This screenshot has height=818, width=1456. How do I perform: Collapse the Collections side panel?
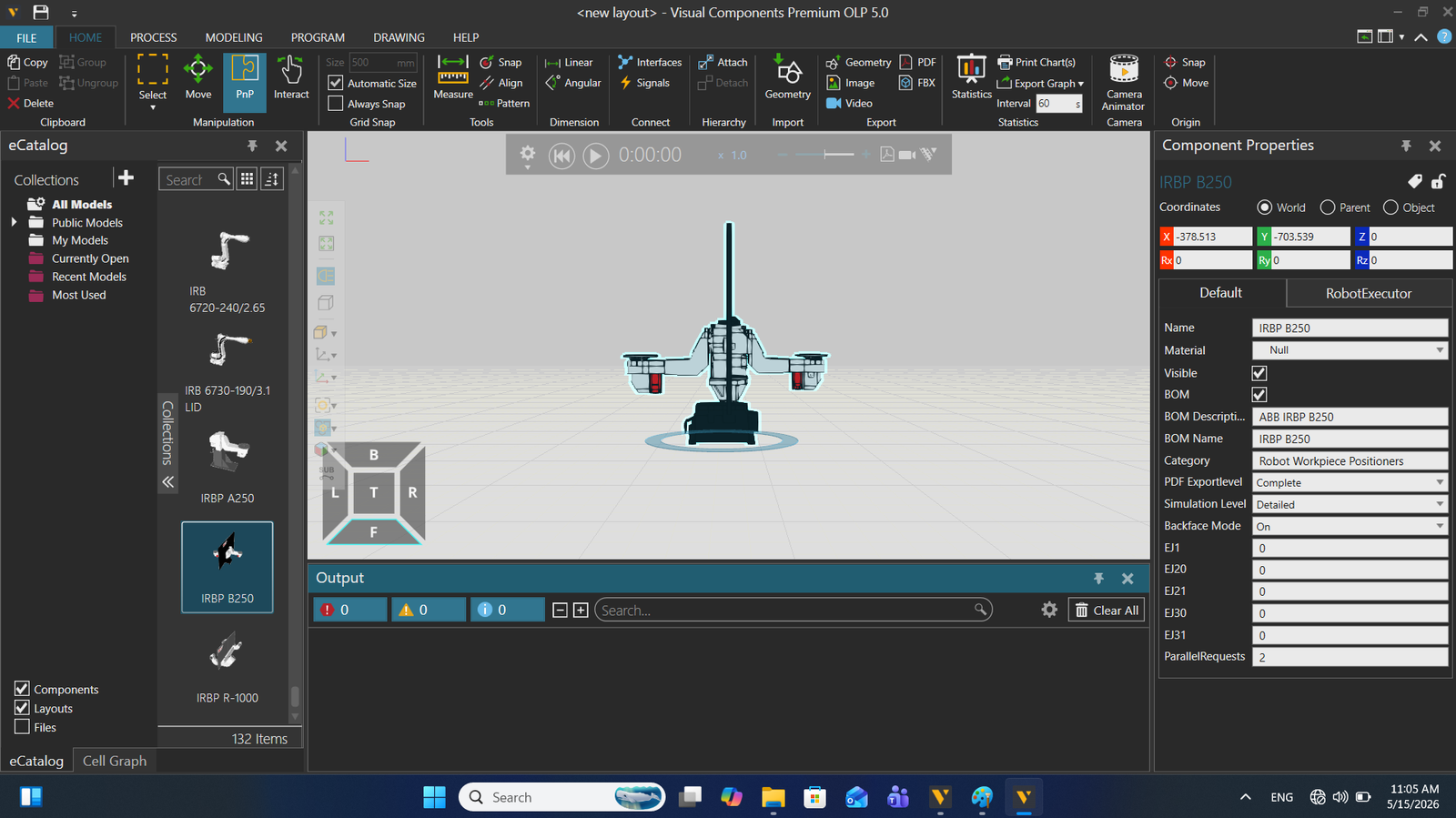pyautogui.click(x=168, y=481)
